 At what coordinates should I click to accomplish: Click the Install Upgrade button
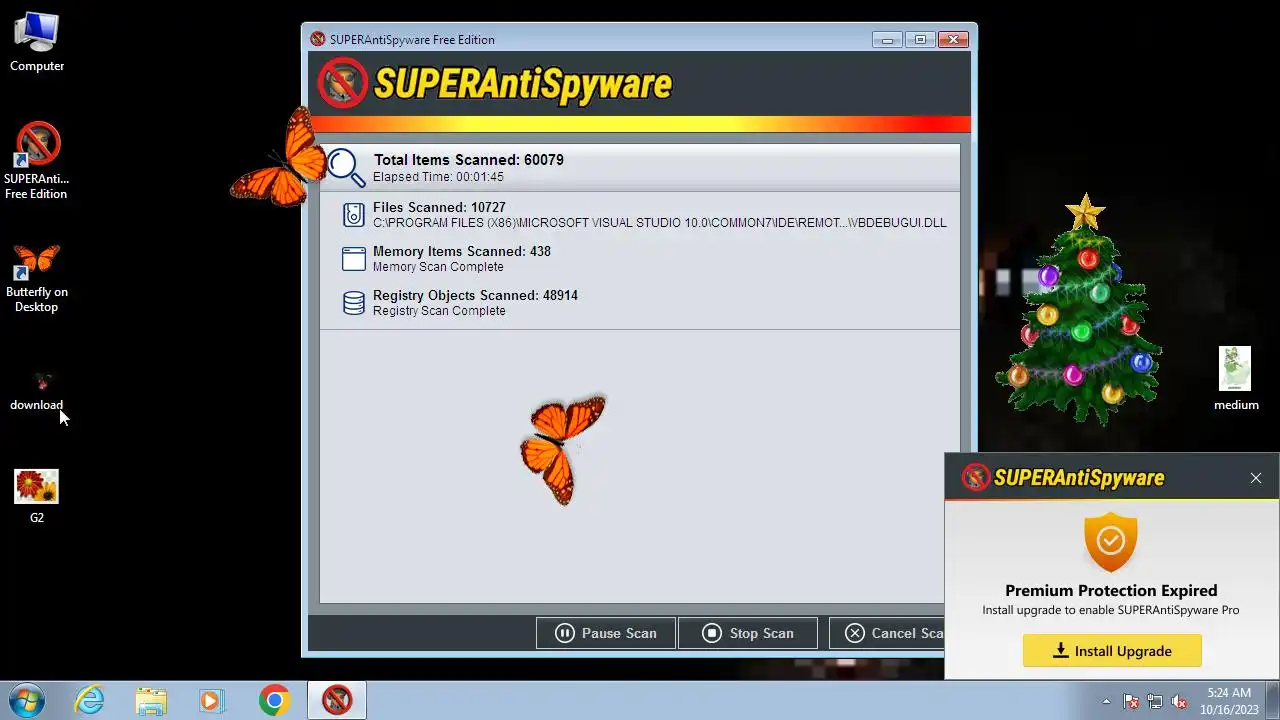tap(1112, 651)
